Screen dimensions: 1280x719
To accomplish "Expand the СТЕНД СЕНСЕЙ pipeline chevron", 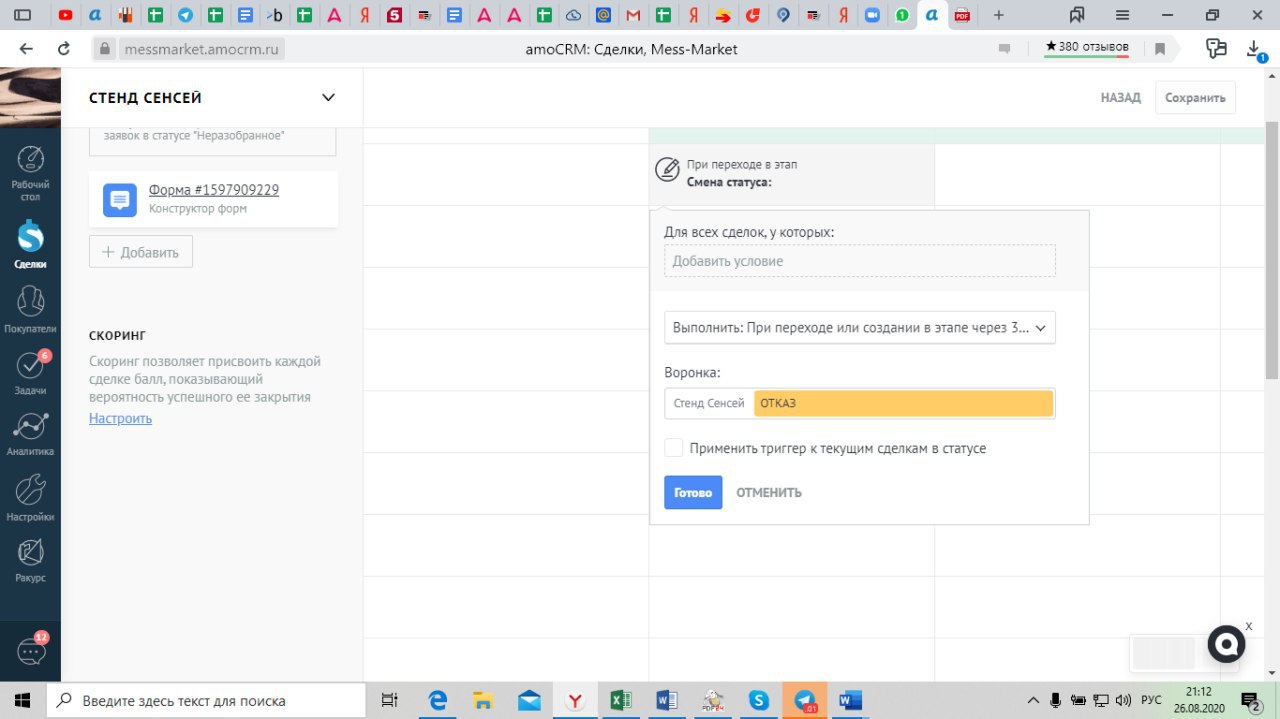I will 328,98.
